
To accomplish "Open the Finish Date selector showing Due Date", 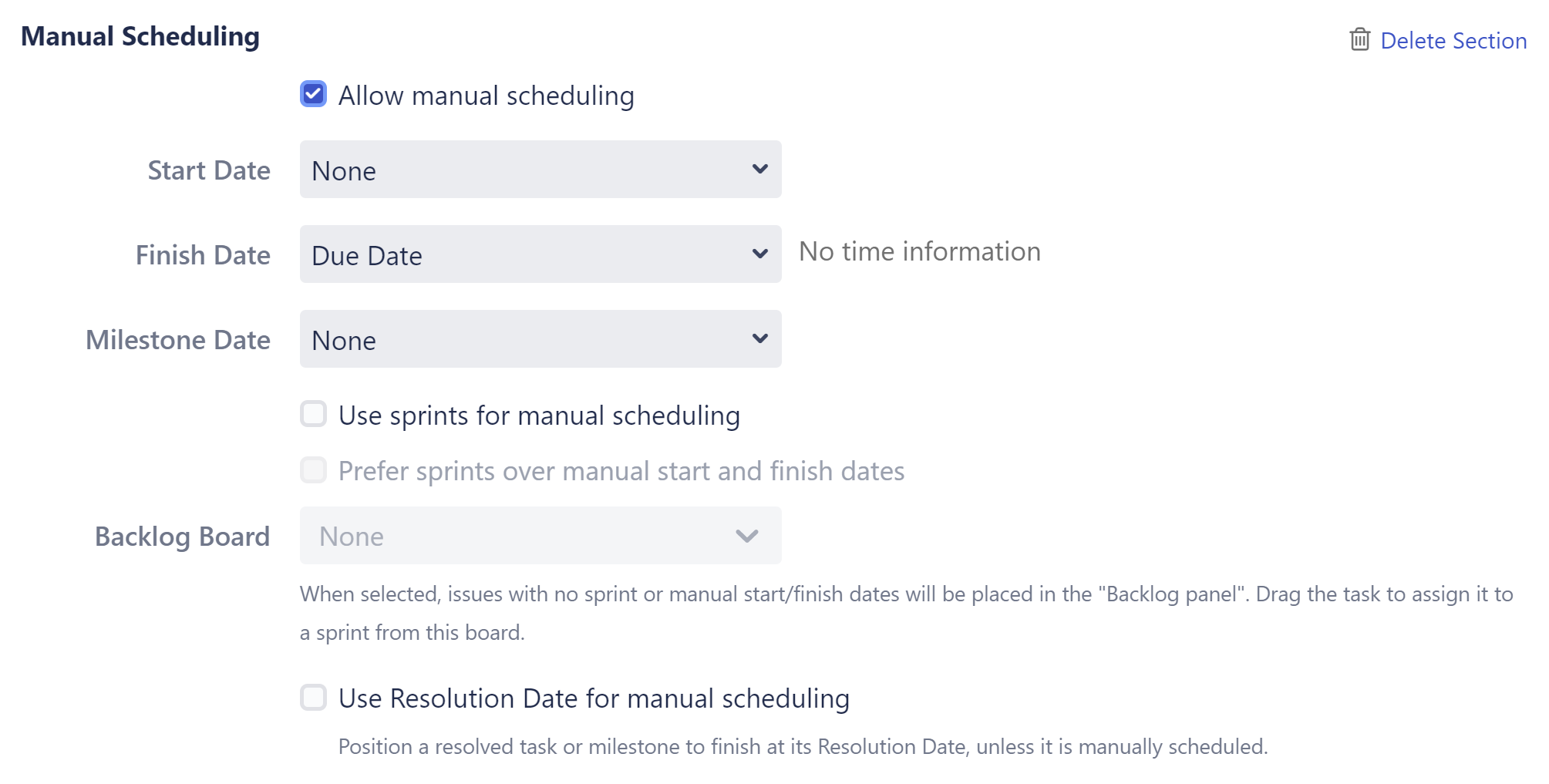I will point(540,254).
